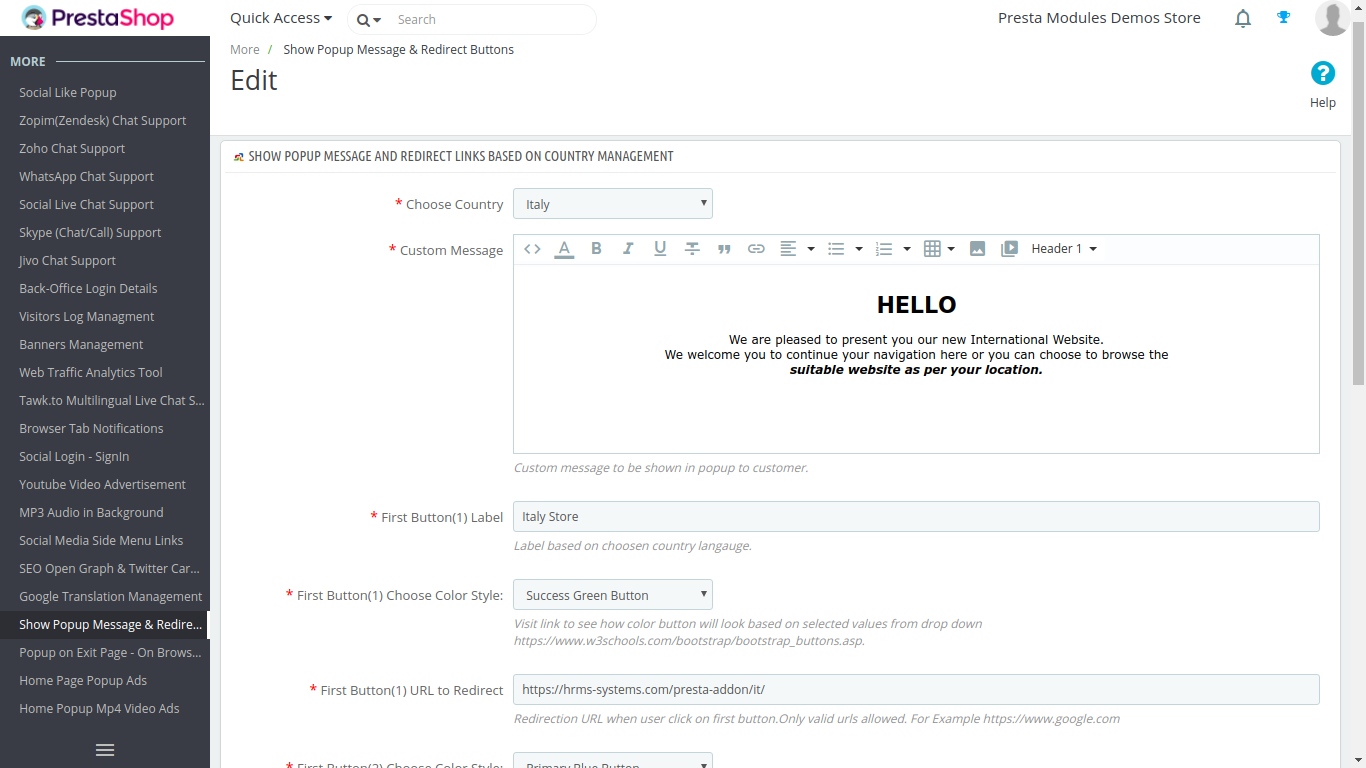Select Google Translation Management menu item
Viewport: 1366px width, 768px height.
coord(111,596)
